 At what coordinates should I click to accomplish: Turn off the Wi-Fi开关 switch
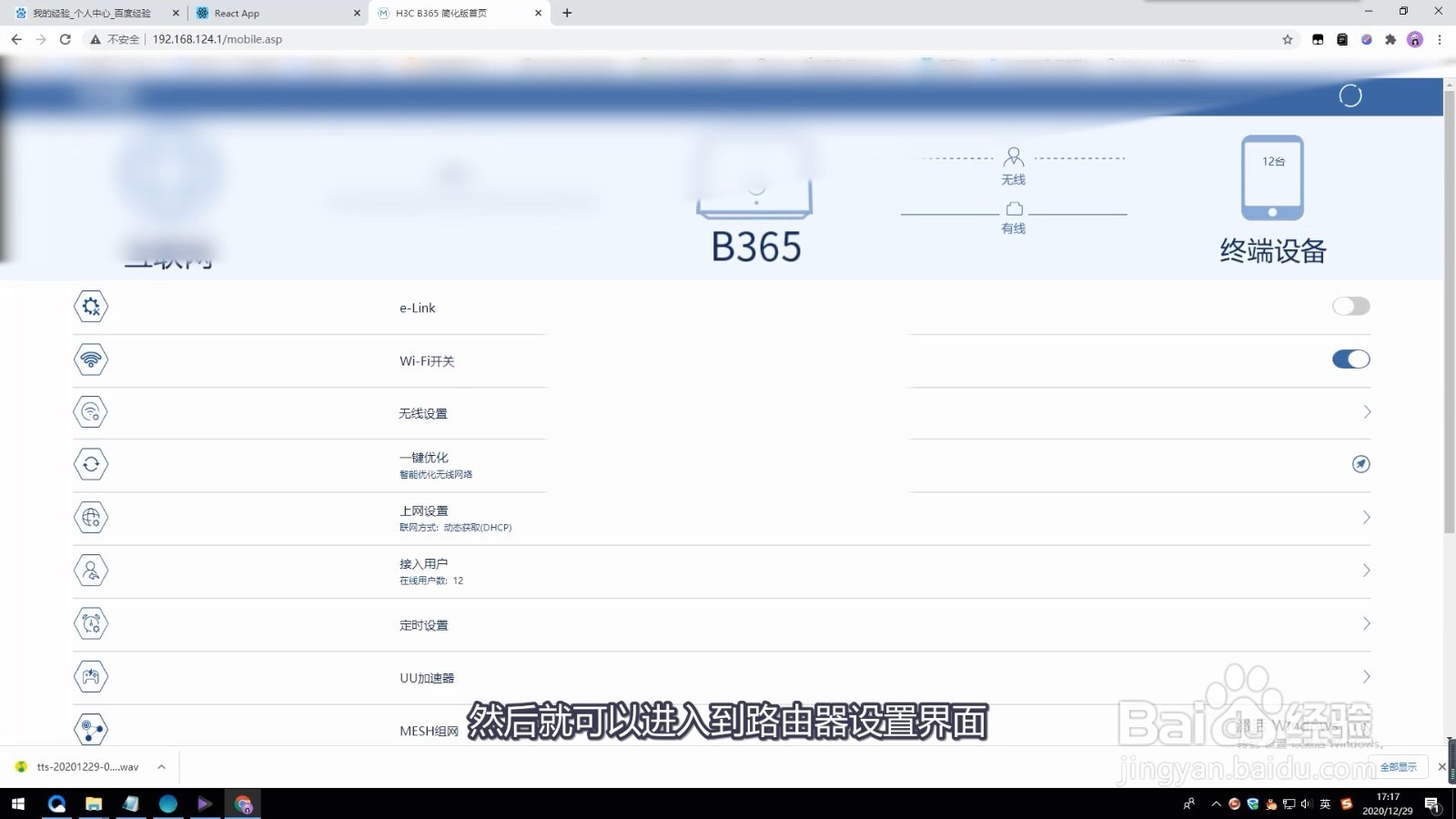[1350, 359]
